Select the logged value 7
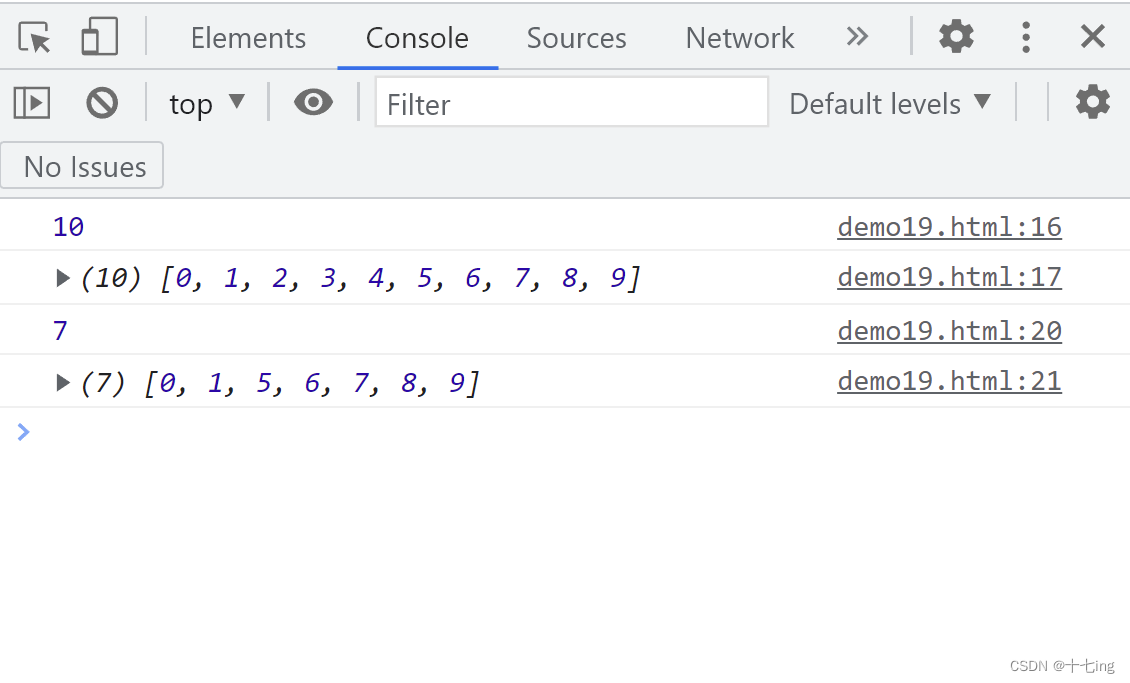 pos(61,331)
